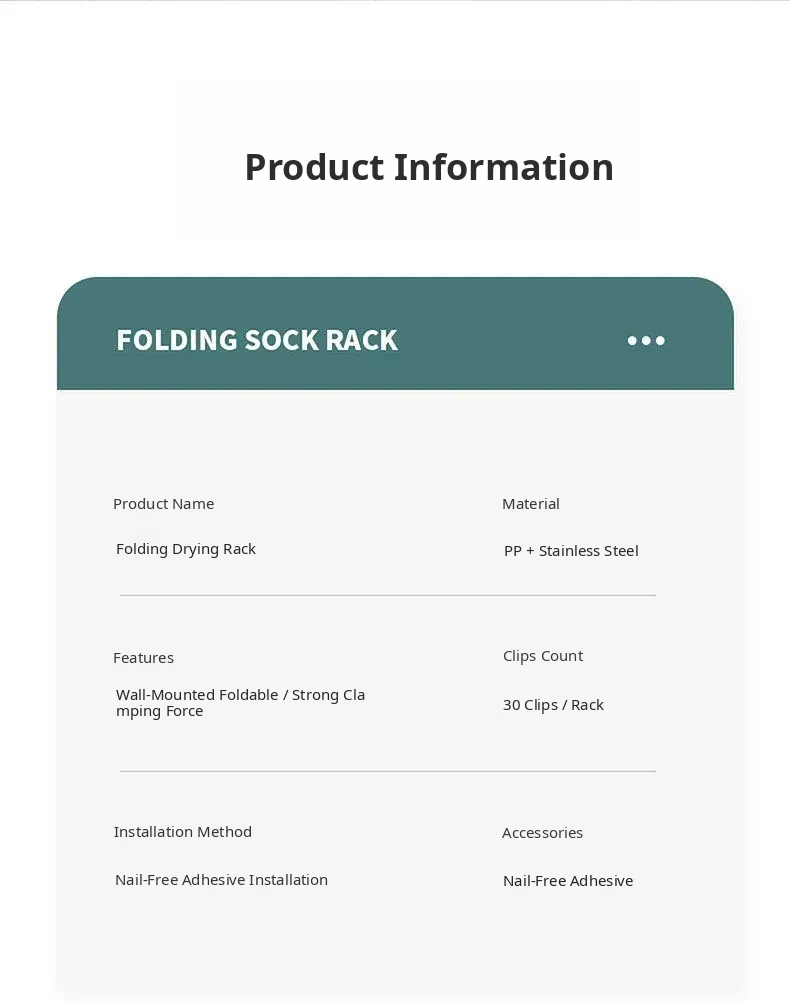Image resolution: width=790 pixels, height=1002 pixels.
Task: Select the 'Accessories' field label
Action: point(542,833)
